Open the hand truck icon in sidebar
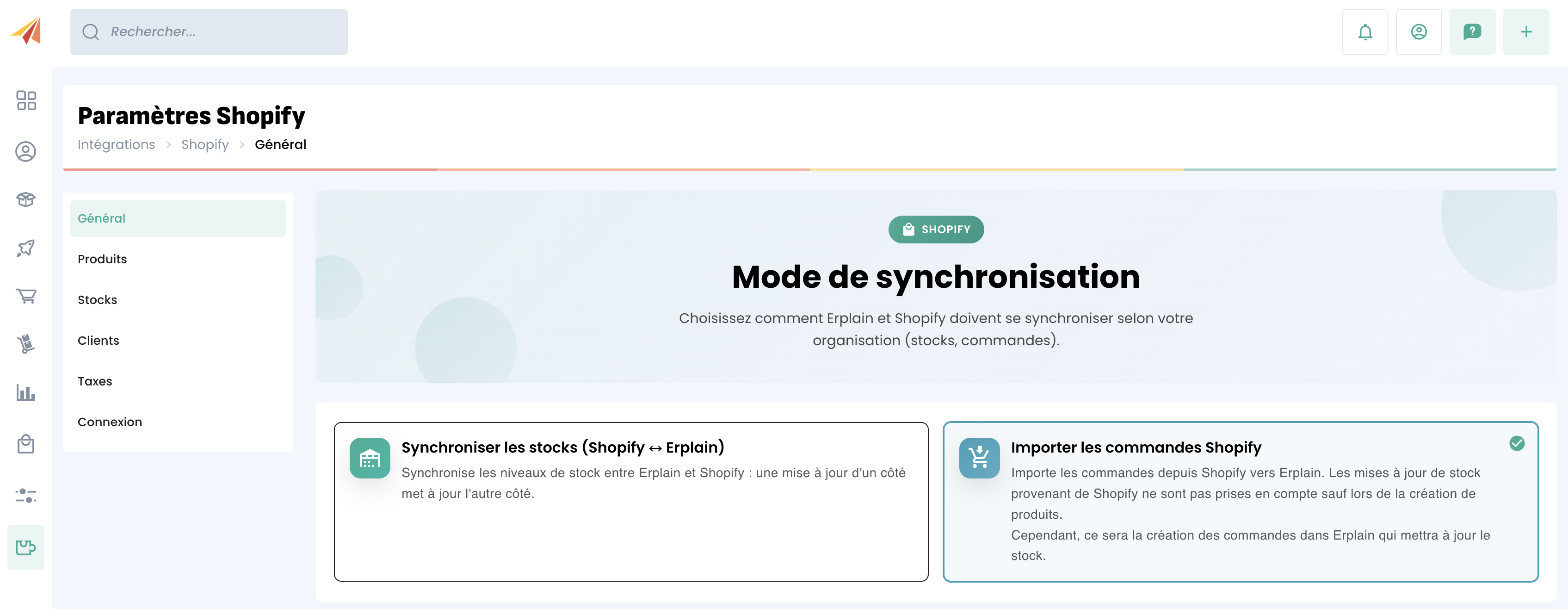The height and width of the screenshot is (609, 1568). click(x=25, y=344)
